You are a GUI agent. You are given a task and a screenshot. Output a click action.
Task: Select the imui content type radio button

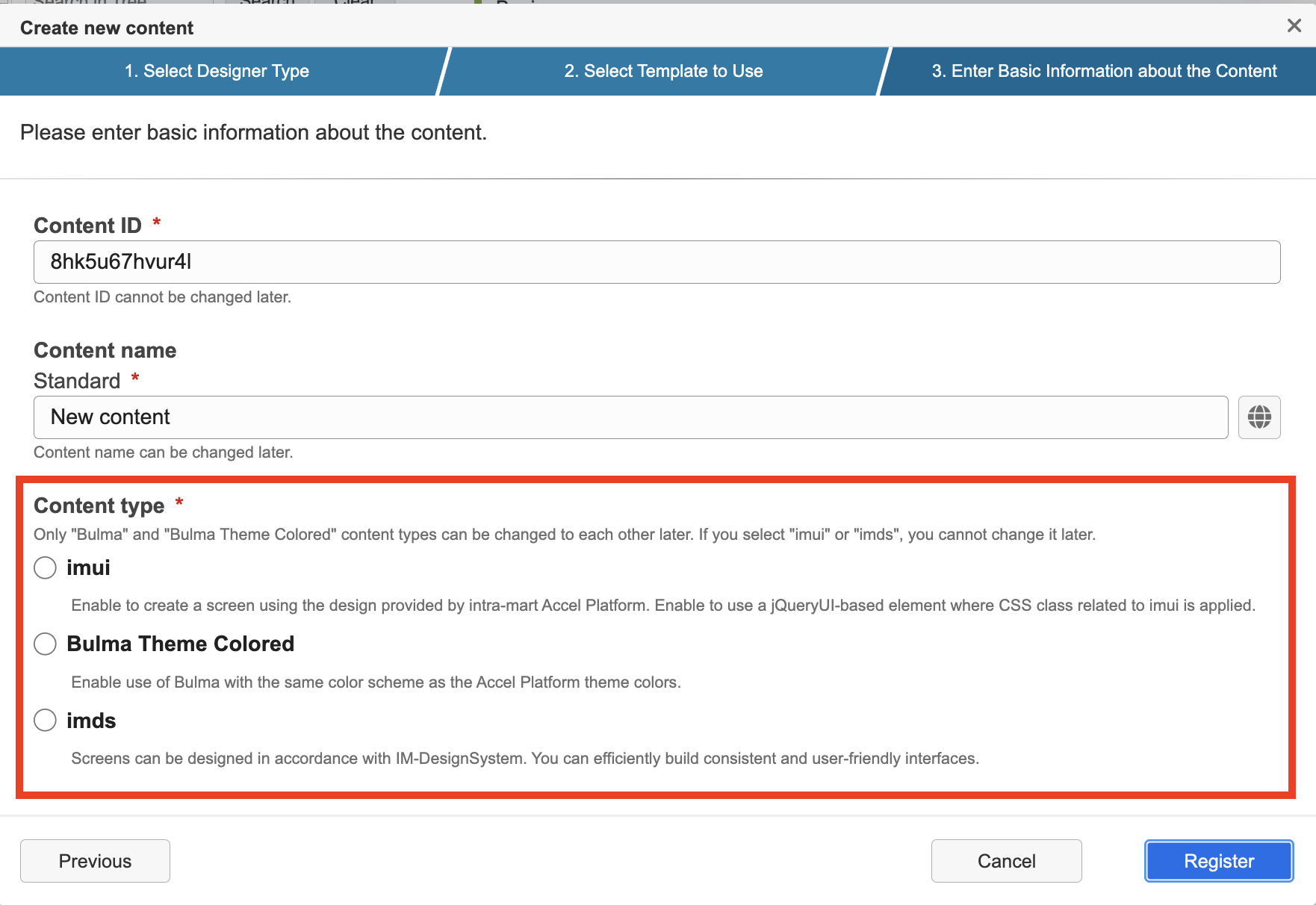45,568
